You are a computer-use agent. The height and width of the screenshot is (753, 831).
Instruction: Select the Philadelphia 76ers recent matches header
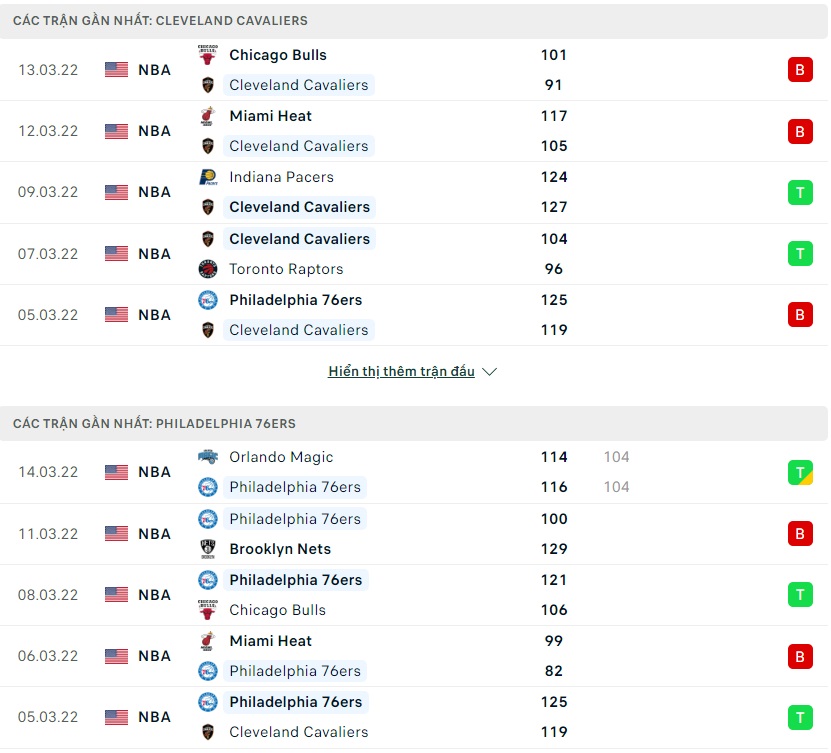[154, 423]
